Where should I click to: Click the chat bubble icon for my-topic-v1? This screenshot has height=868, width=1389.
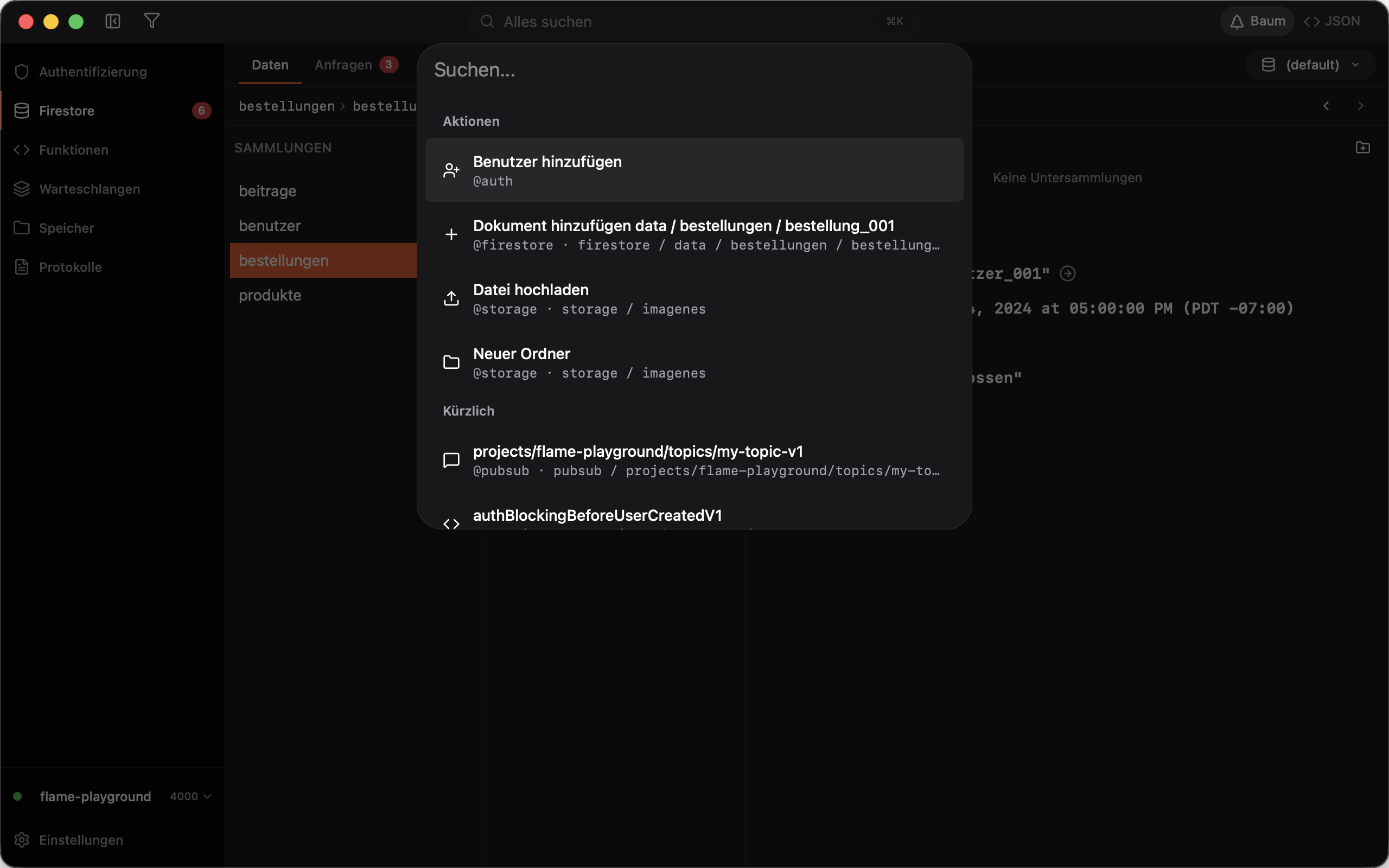[451, 460]
